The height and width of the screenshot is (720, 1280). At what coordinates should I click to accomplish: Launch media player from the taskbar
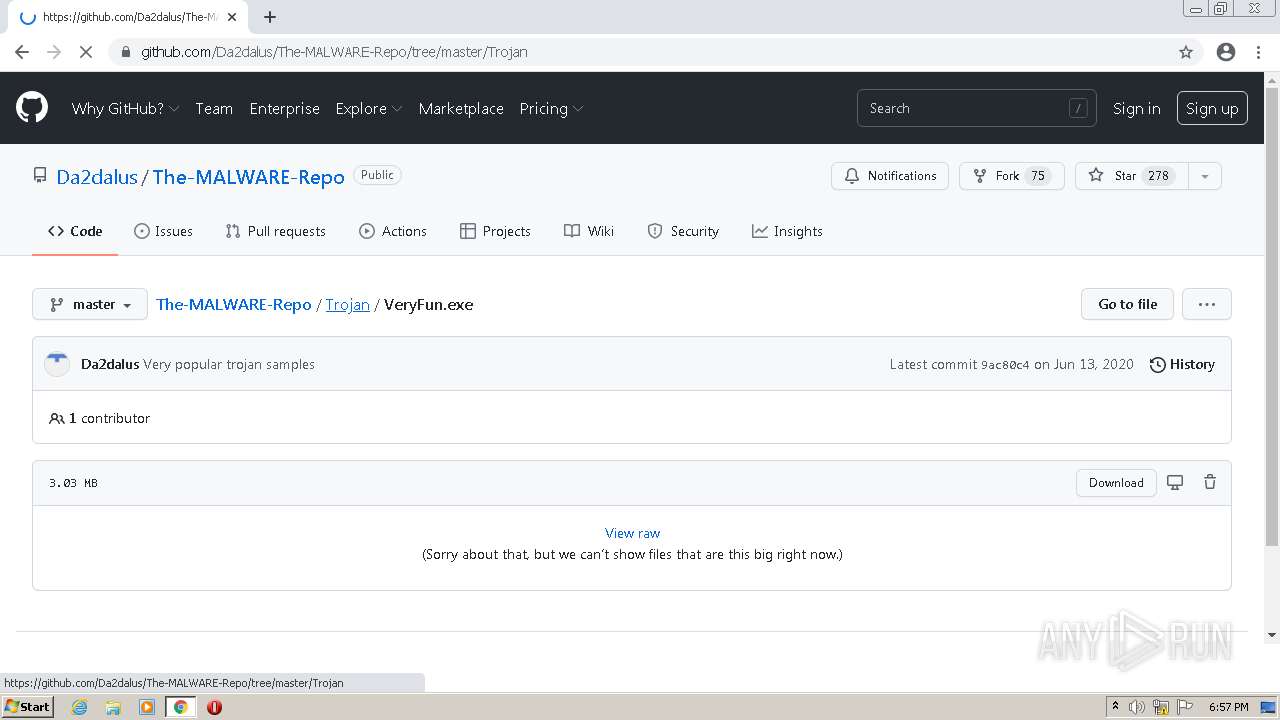pos(147,707)
